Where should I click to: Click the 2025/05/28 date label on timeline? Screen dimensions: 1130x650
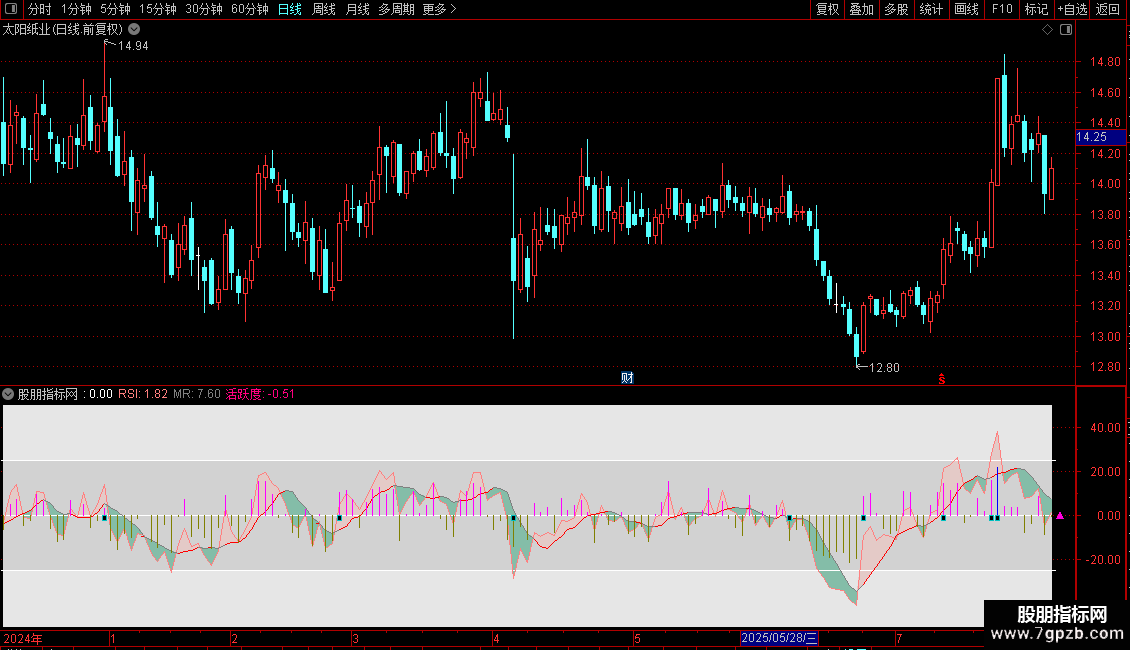(x=779, y=638)
